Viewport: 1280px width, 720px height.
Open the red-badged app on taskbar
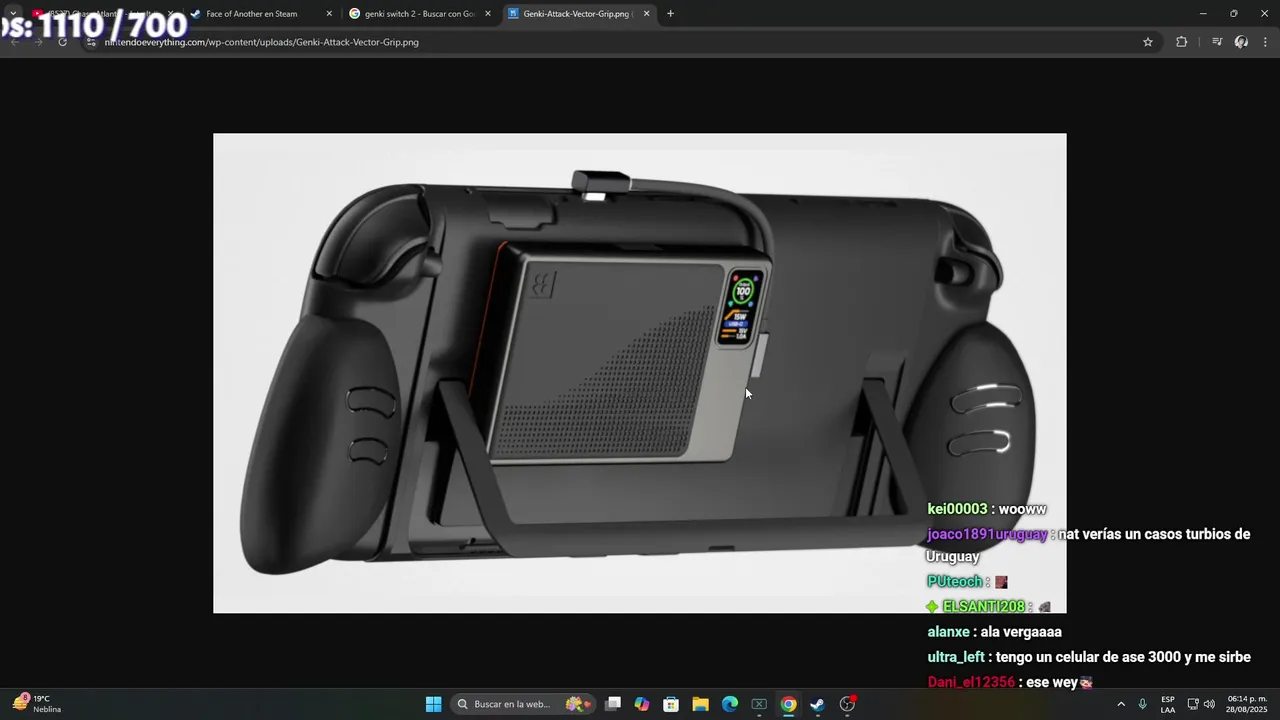coord(848,704)
